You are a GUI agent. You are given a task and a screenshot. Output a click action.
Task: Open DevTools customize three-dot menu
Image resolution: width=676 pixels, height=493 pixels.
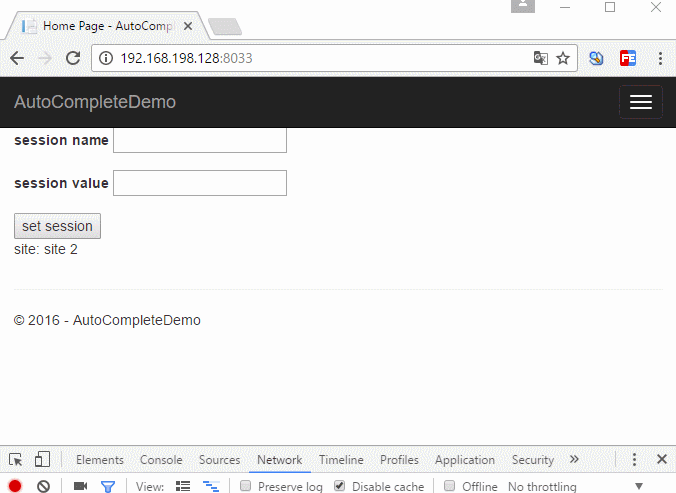pos(634,459)
